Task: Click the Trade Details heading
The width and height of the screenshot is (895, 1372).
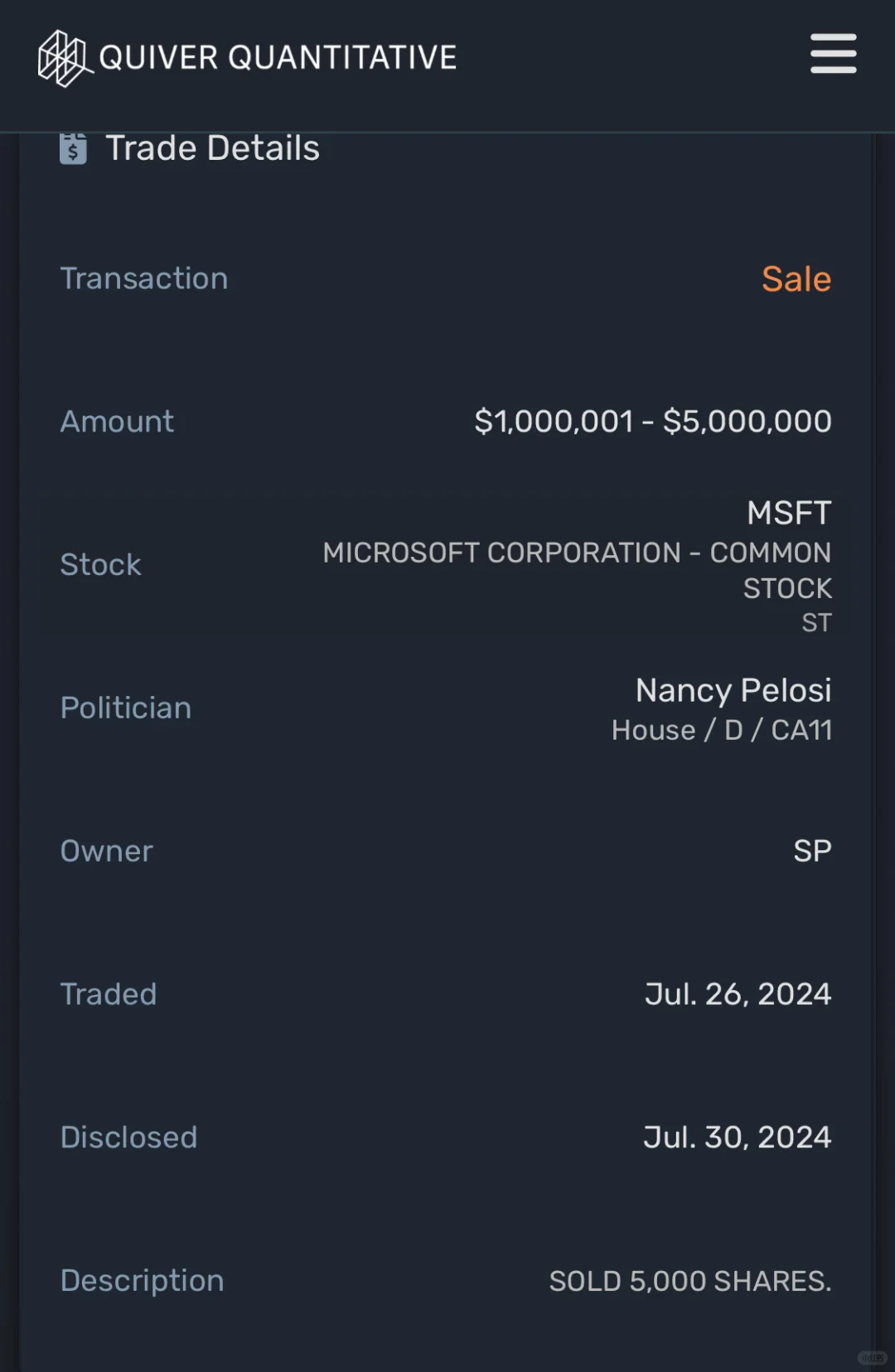Action: (212, 148)
